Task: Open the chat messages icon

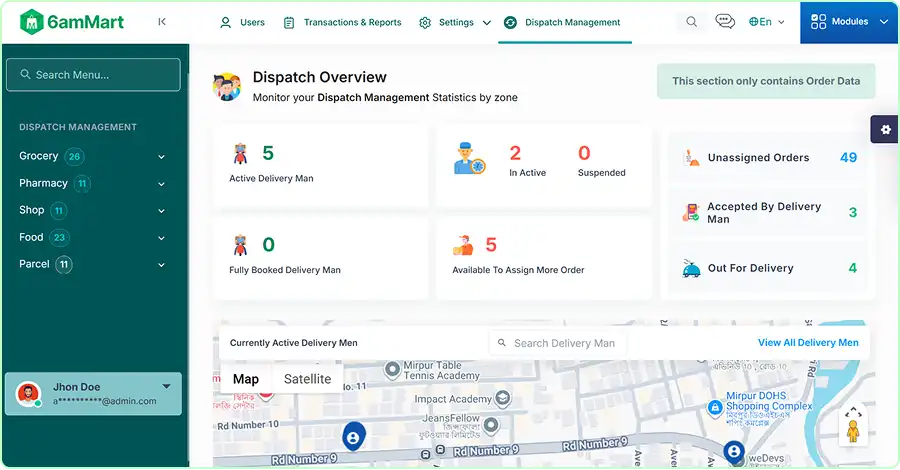Action: pos(725,22)
